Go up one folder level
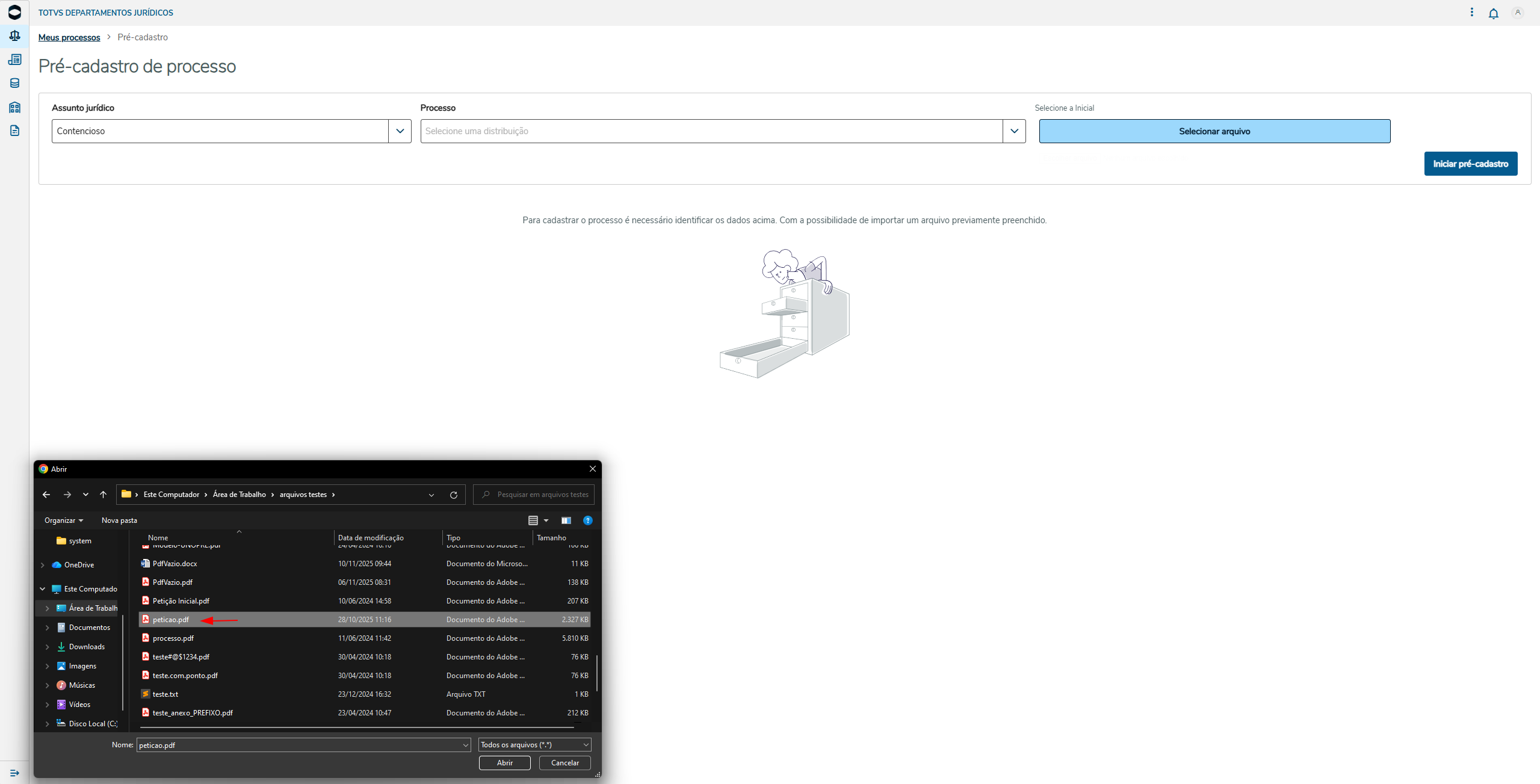Image resolution: width=1540 pixels, height=784 pixels. pyautogui.click(x=103, y=495)
